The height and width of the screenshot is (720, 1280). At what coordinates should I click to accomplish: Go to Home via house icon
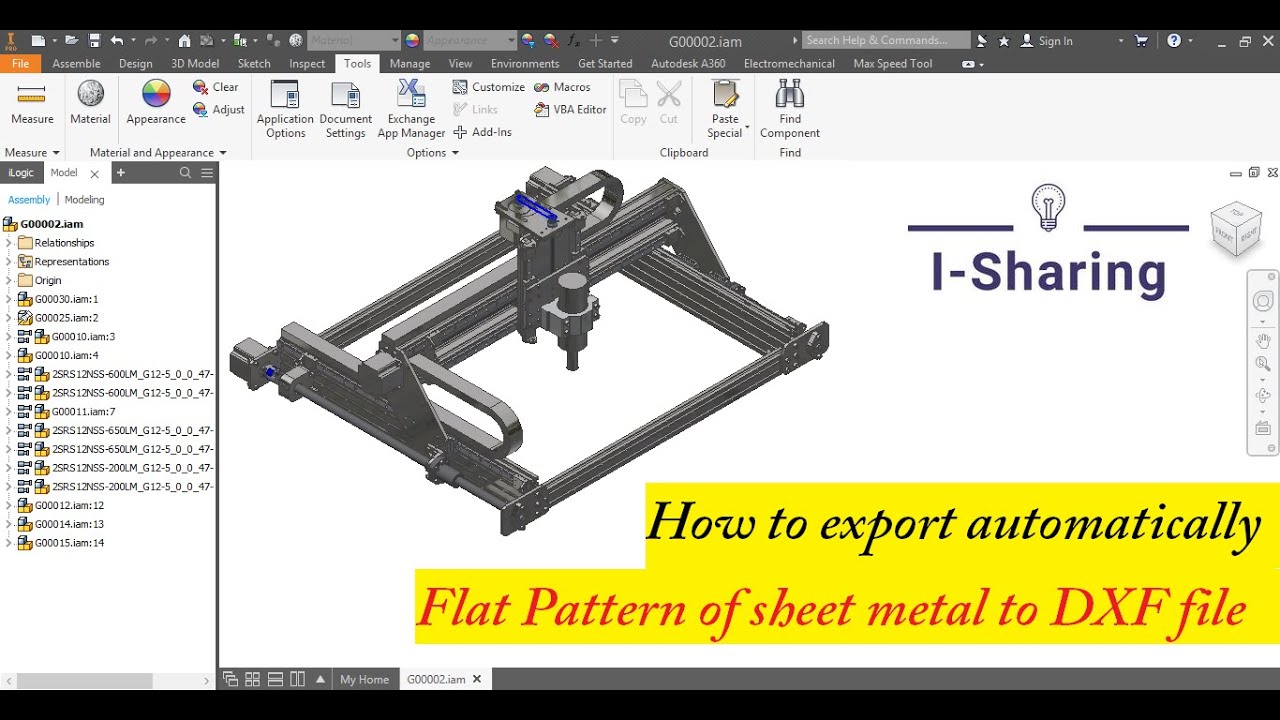point(184,41)
